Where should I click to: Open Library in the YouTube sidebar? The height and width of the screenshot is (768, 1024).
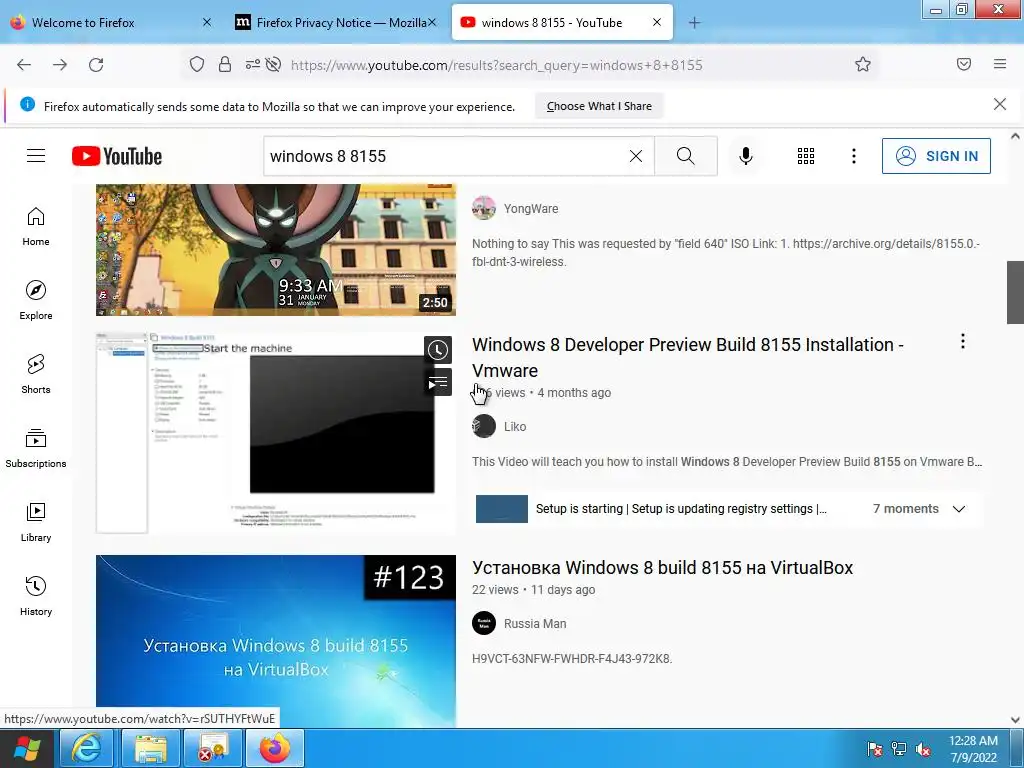(36, 522)
